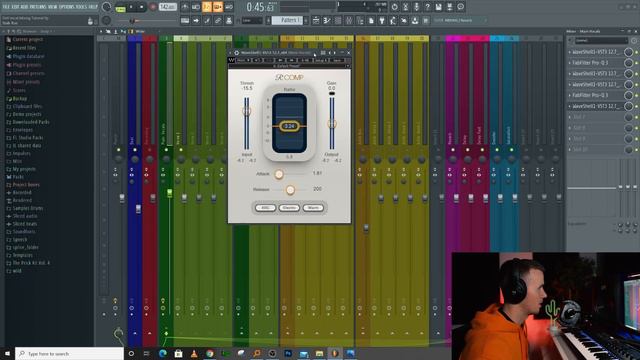Click RComp Threshold fader handle

247,111
